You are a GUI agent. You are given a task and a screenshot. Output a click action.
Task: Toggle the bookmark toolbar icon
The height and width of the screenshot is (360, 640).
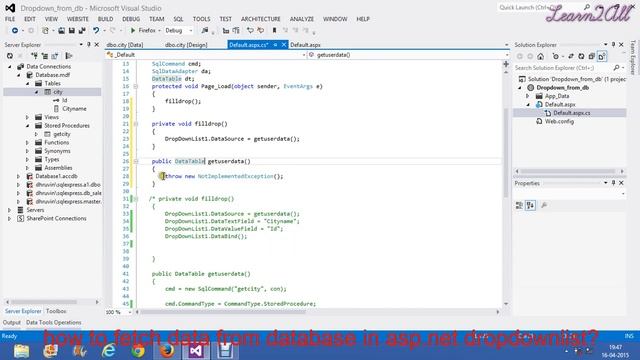point(274,31)
